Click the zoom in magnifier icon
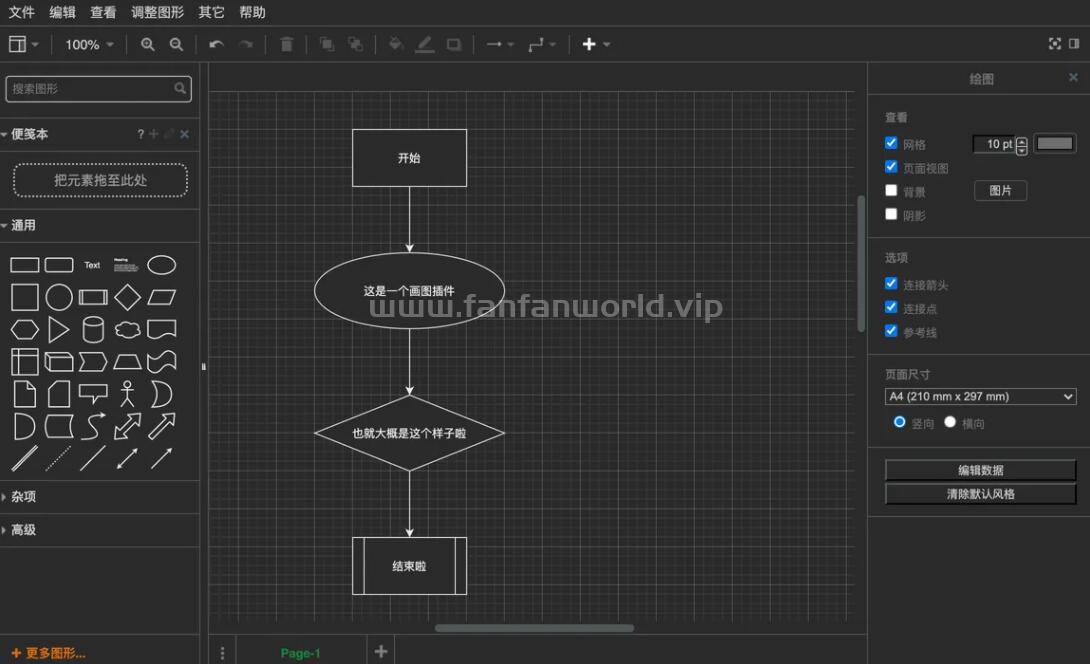Viewport: 1090px width, 664px height. click(148, 44)
